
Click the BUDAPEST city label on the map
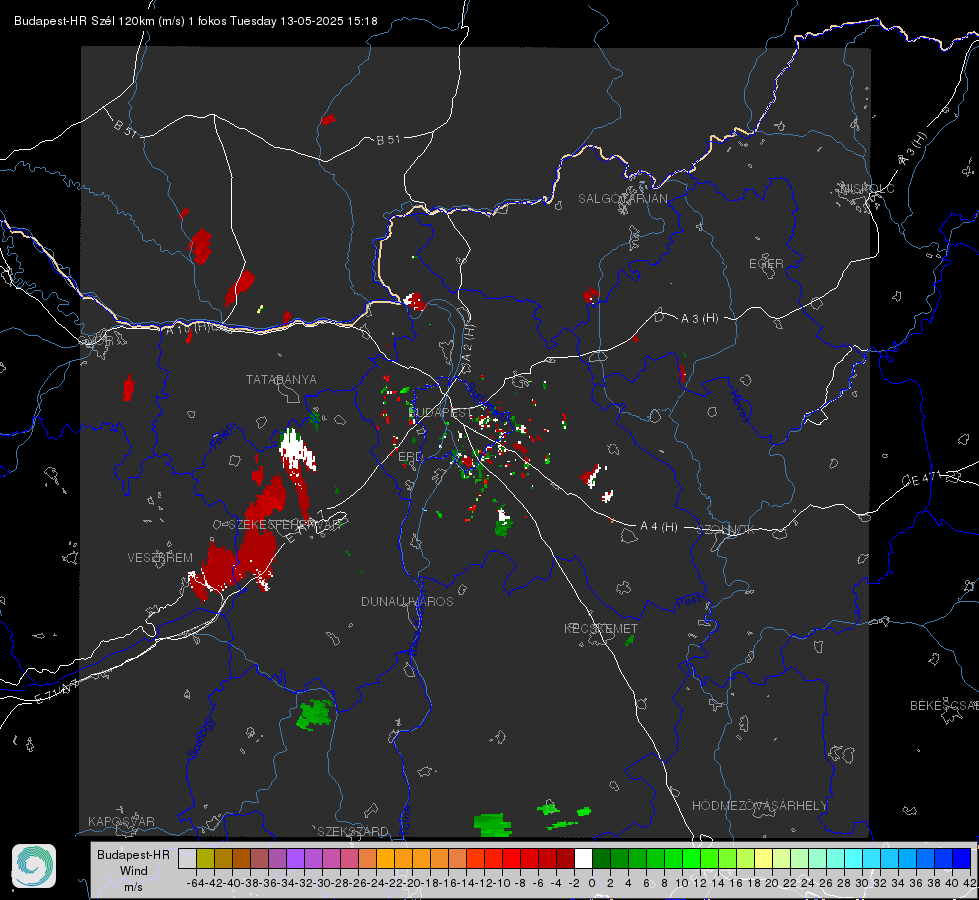(x=441, y=412)
